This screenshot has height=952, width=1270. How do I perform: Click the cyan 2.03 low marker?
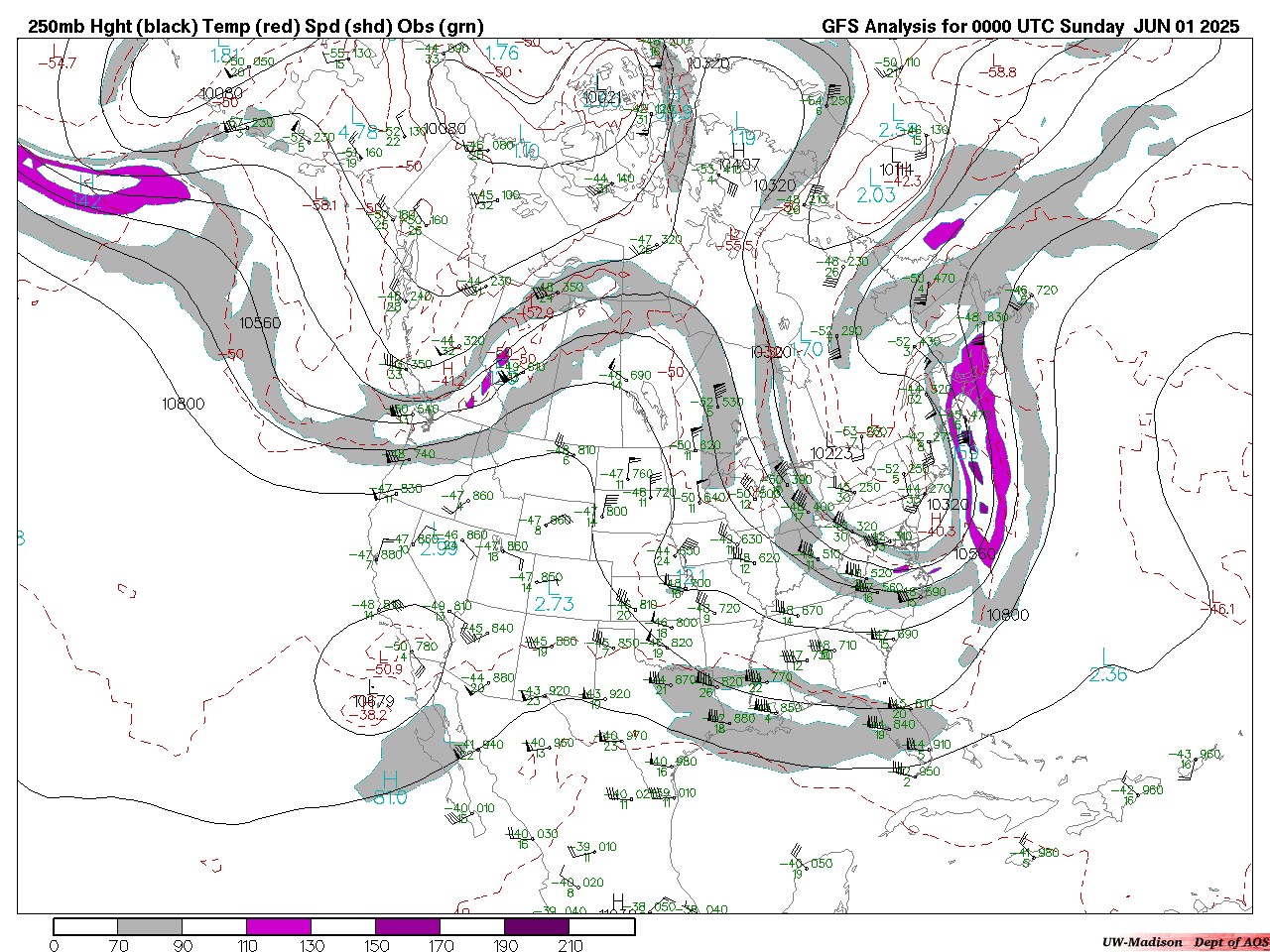876,195
